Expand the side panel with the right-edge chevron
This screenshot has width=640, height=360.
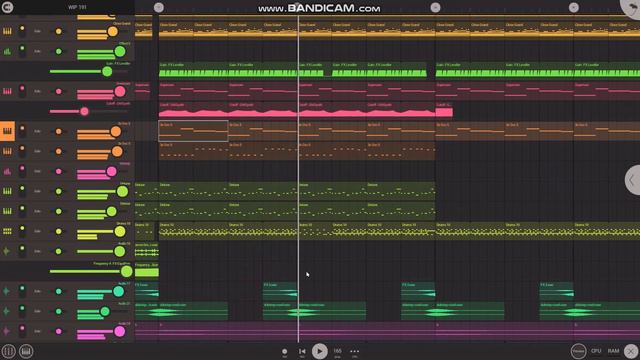632,180
